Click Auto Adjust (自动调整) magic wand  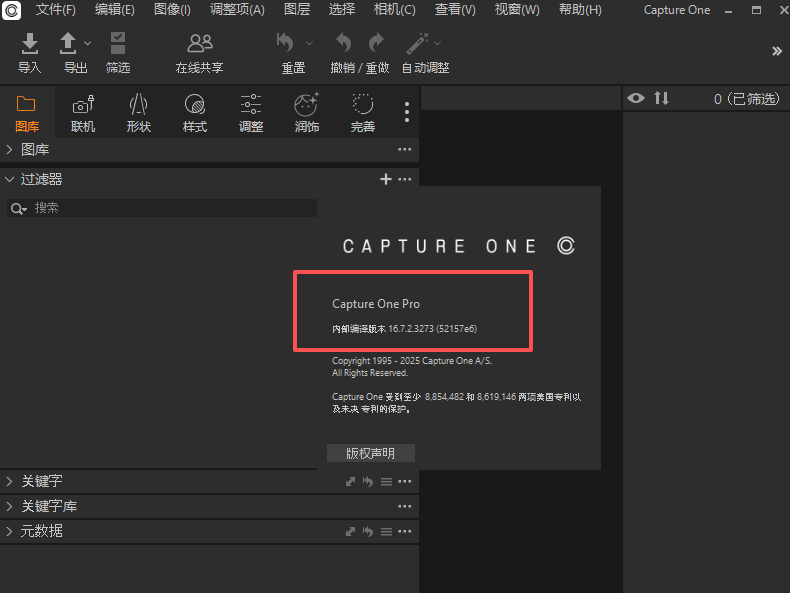(418, 43)
